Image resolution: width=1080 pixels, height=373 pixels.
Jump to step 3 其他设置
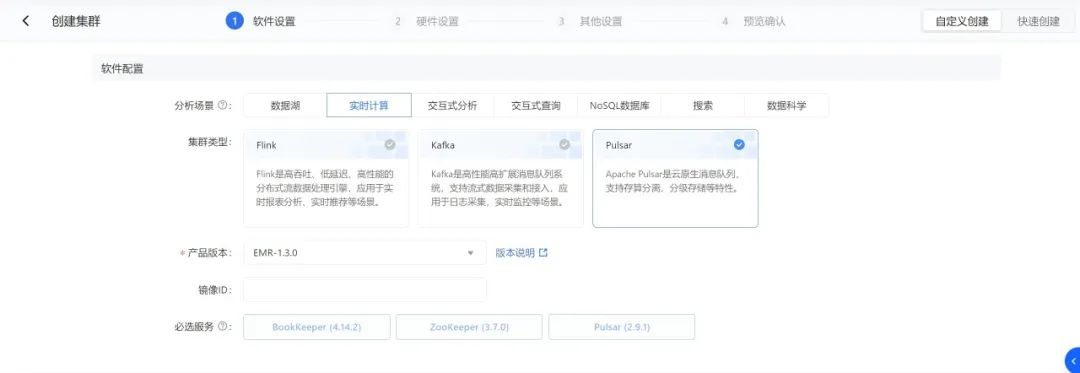click(590, 21)
